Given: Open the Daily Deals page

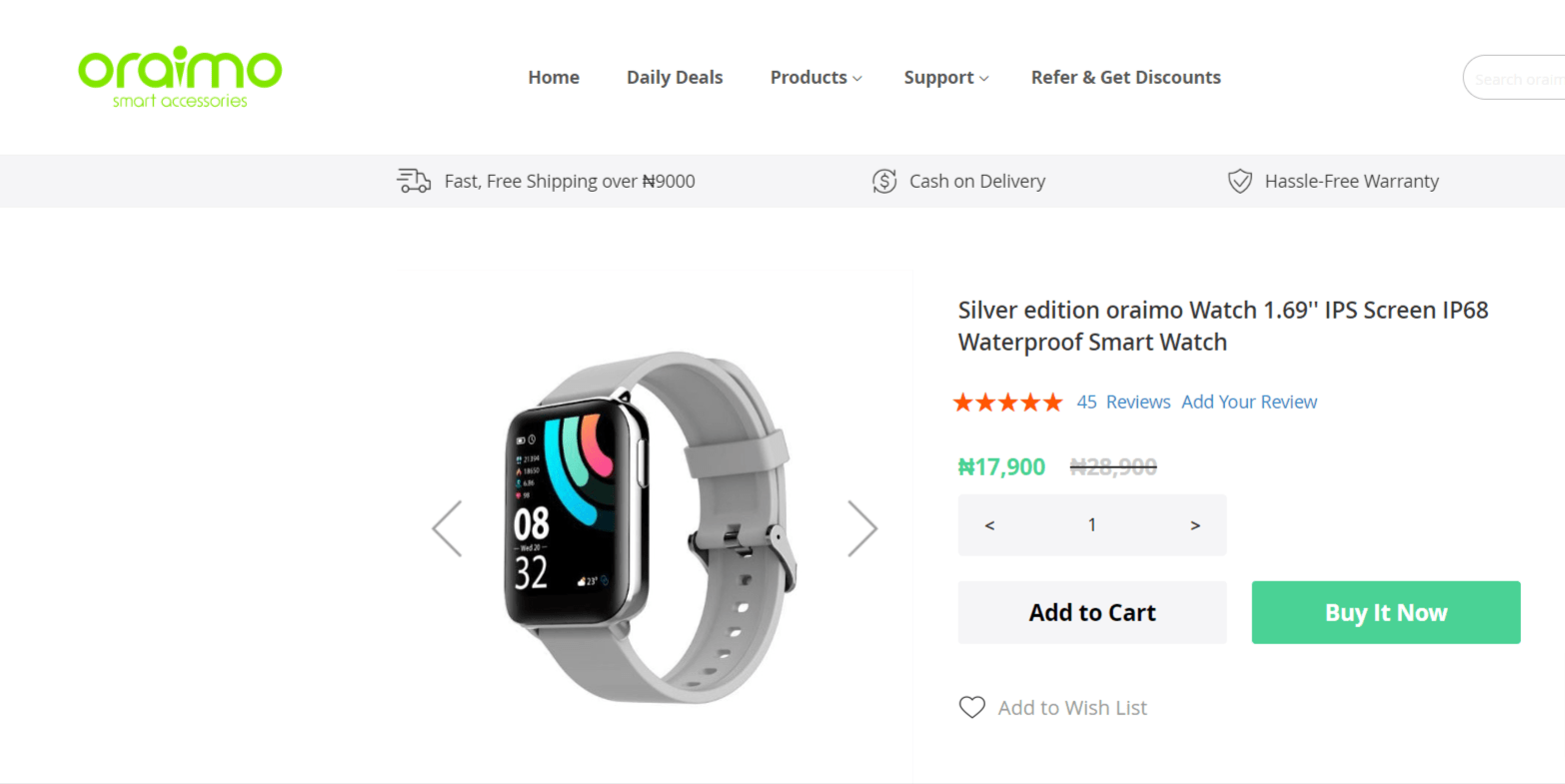Looking at the screenshot, I should point(675,77).
